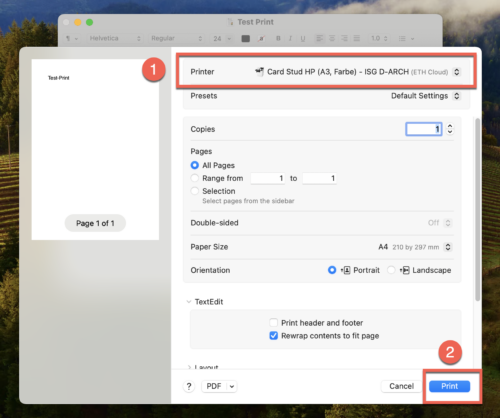This screenshot has height=418, width=500.
Task: Select Portrait orientation radio button
Action: 332,270
